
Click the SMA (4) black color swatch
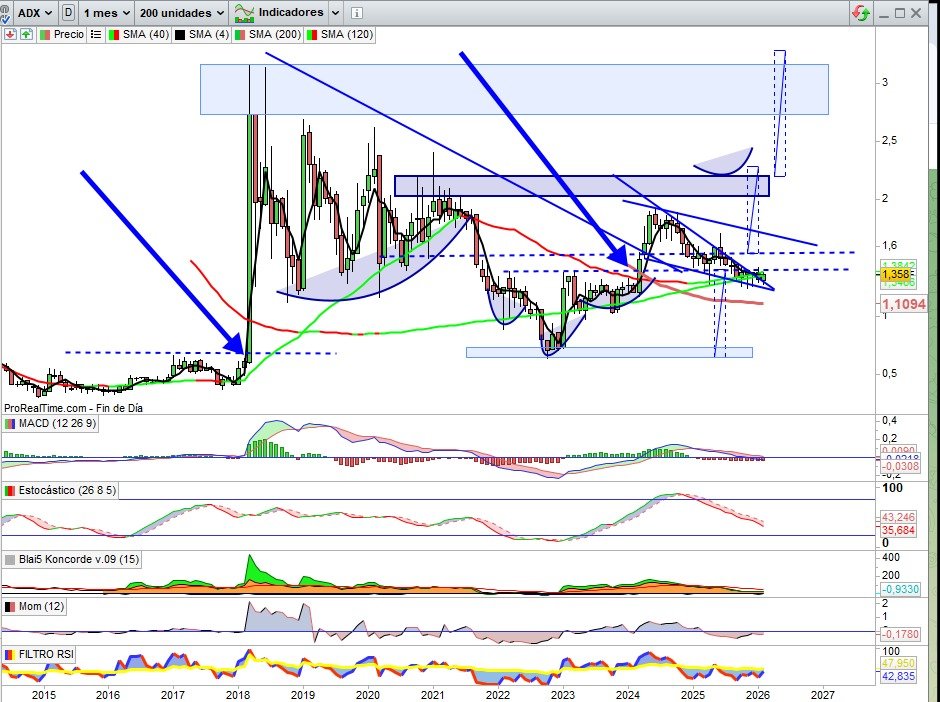(180, 35)
